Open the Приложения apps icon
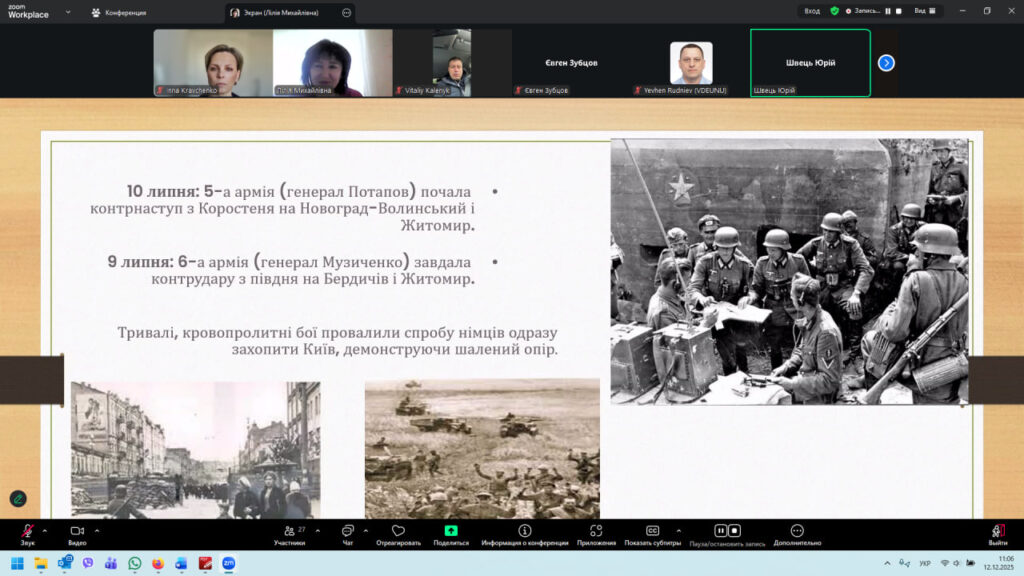Viewport: 1024px width, 576px height. 596,531
